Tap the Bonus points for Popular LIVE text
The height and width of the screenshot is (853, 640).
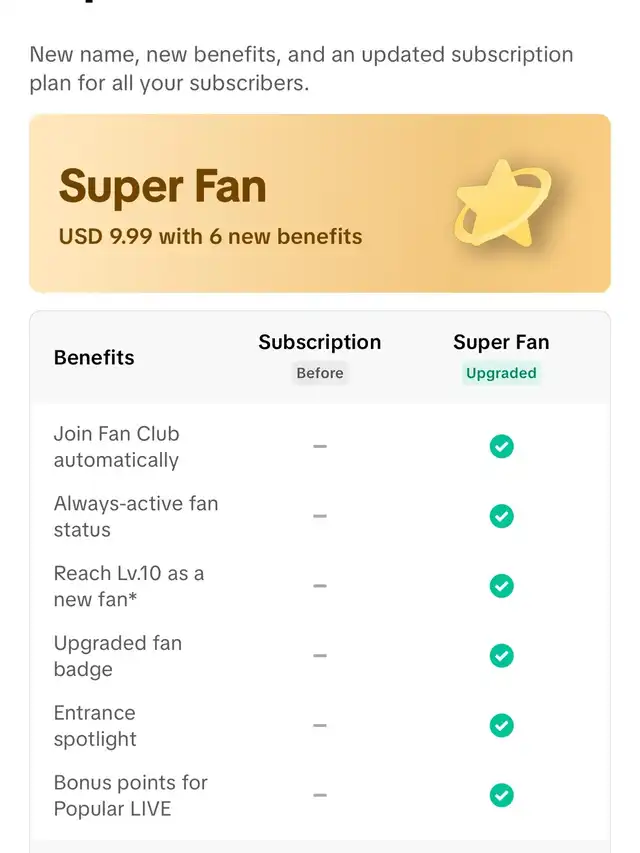[130, 796]
